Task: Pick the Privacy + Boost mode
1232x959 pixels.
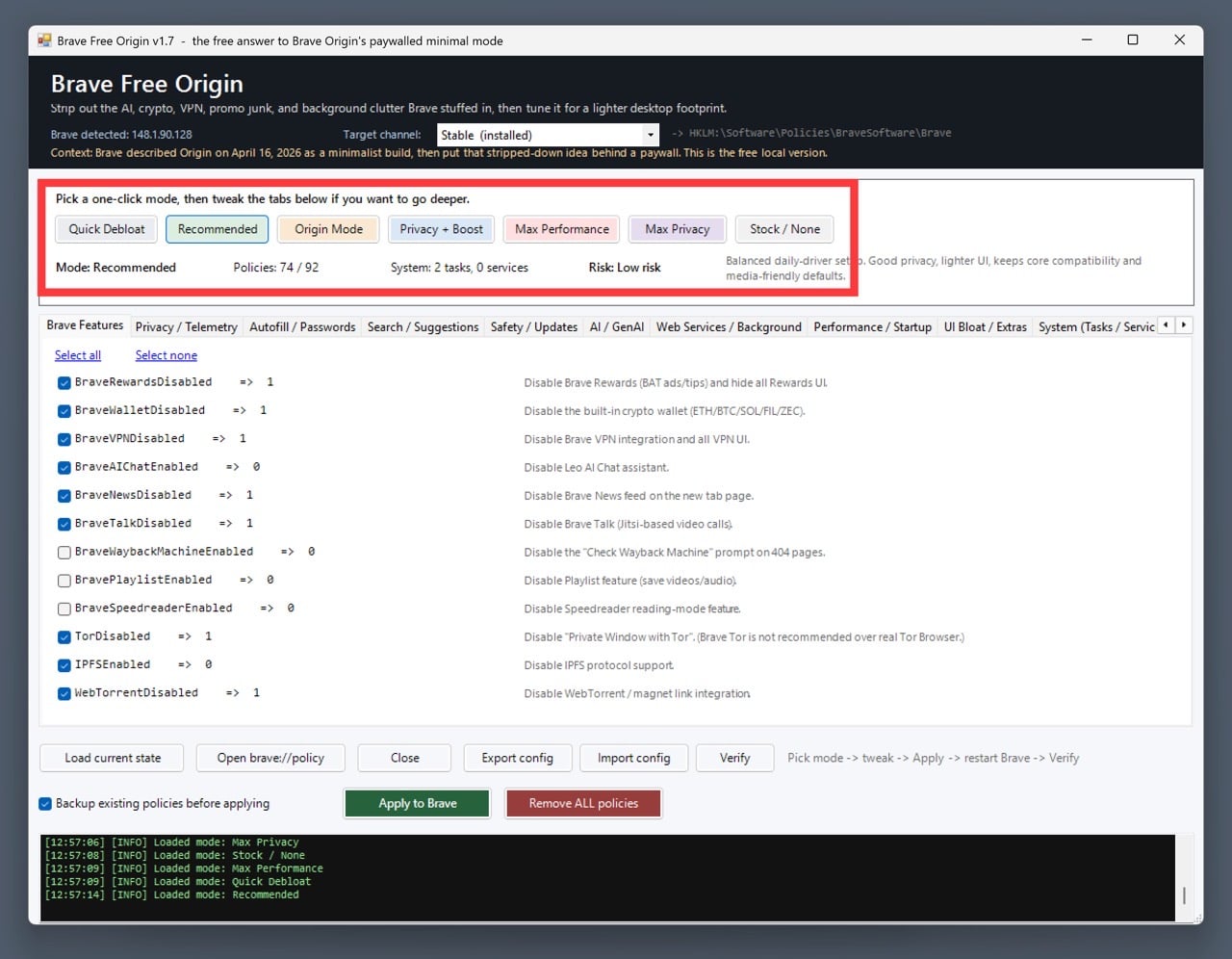Action: [442, 229]
